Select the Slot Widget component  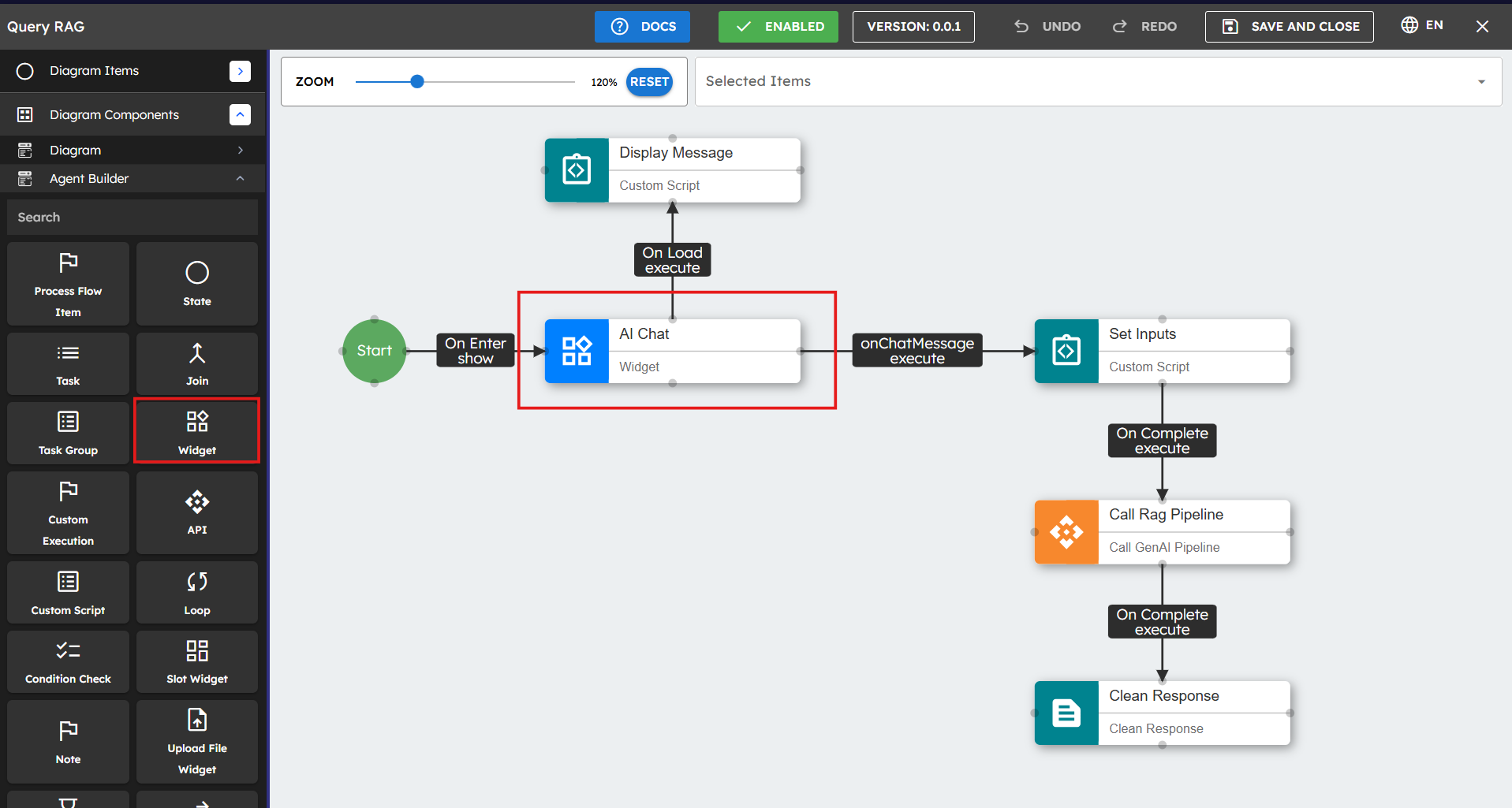pos(196,661)
